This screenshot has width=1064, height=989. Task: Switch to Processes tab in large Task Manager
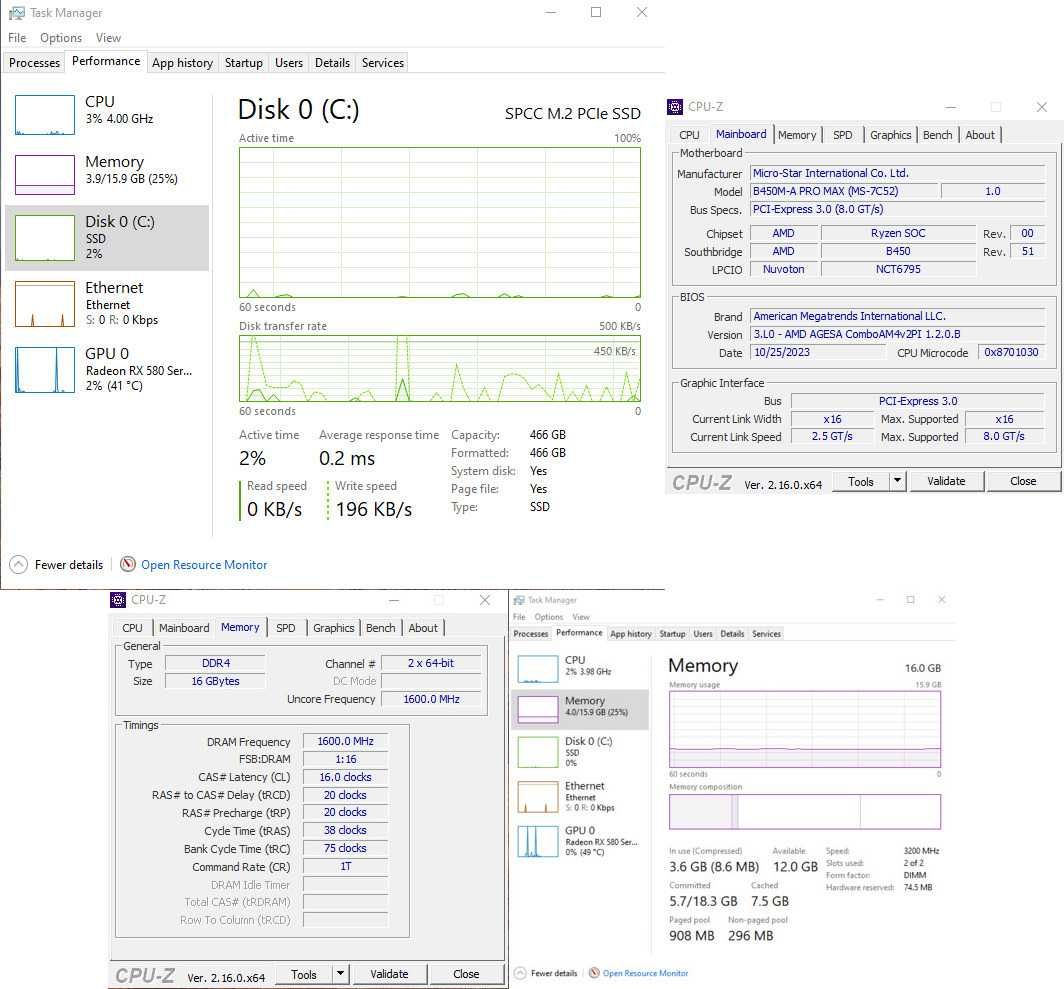pyautogui.click(x=35, y=62)
